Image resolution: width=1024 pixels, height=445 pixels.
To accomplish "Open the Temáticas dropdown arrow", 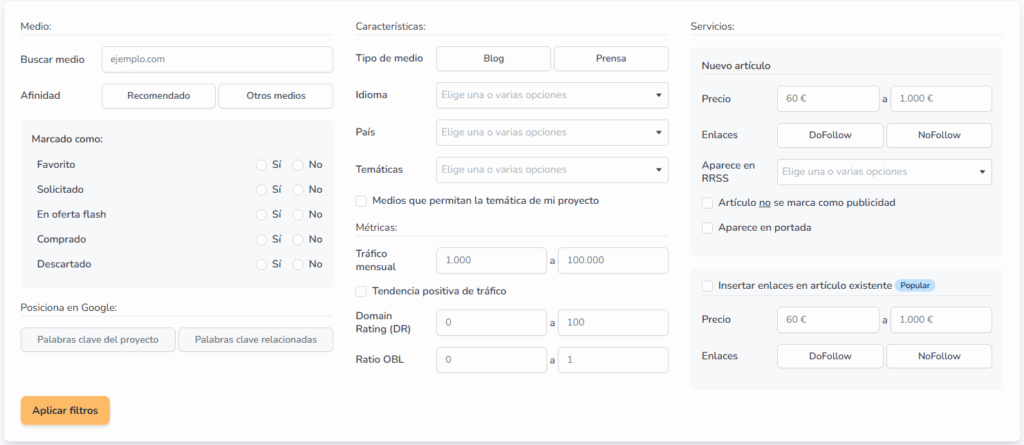I will click(x=657, y=170).
